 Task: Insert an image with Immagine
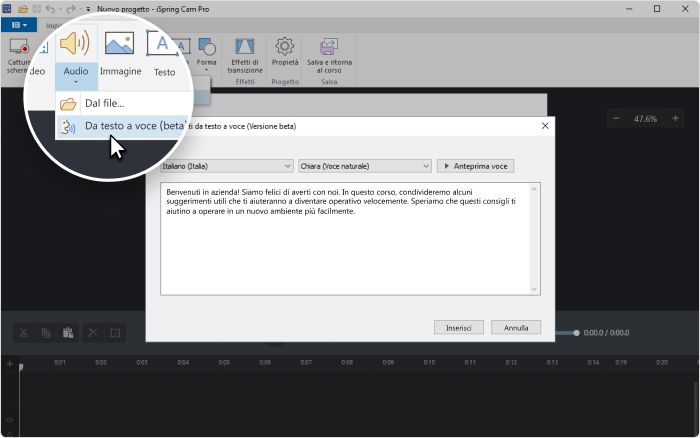[120, 55]
